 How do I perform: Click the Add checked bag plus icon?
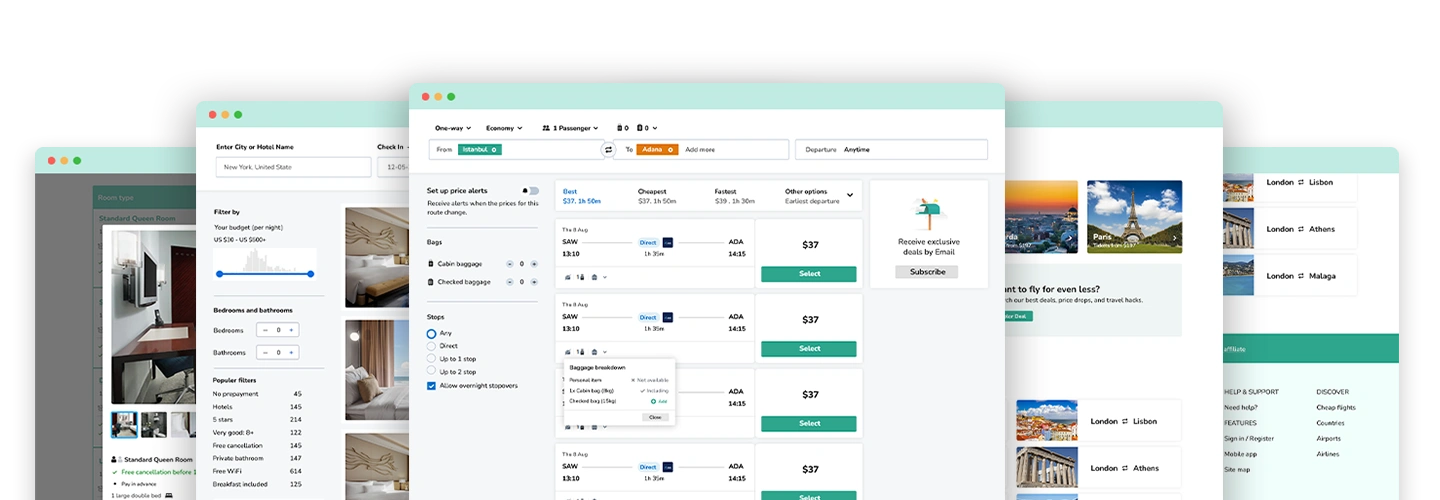653,401
